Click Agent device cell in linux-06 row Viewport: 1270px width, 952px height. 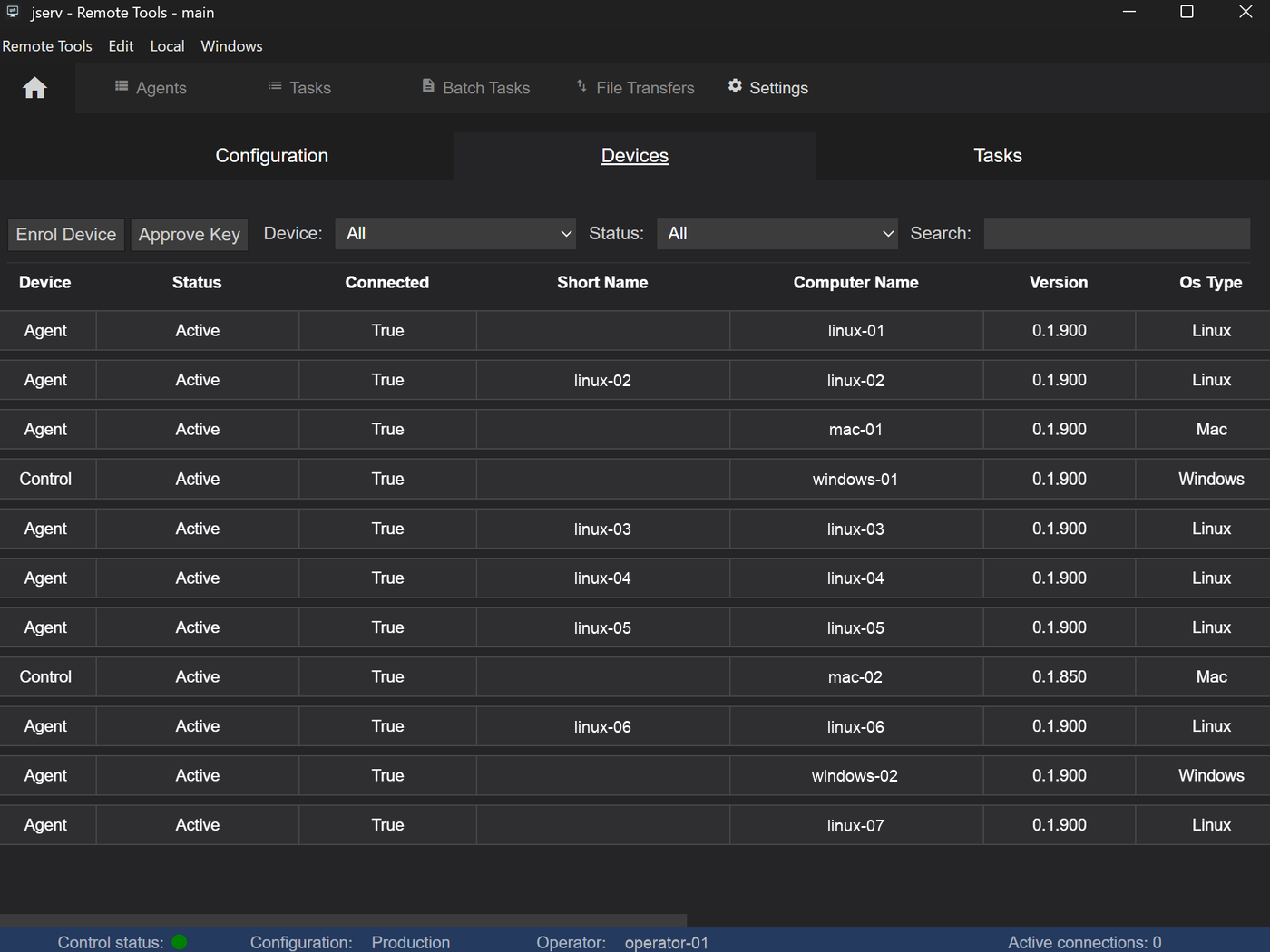(x=46, y=726)
